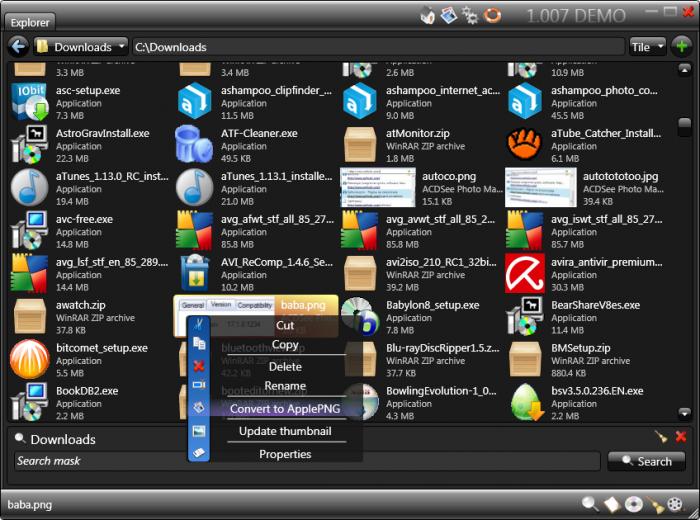Switch to the Explorer tab
The height and width of the screenshot is (520, 700).
[x=29, y=22]
